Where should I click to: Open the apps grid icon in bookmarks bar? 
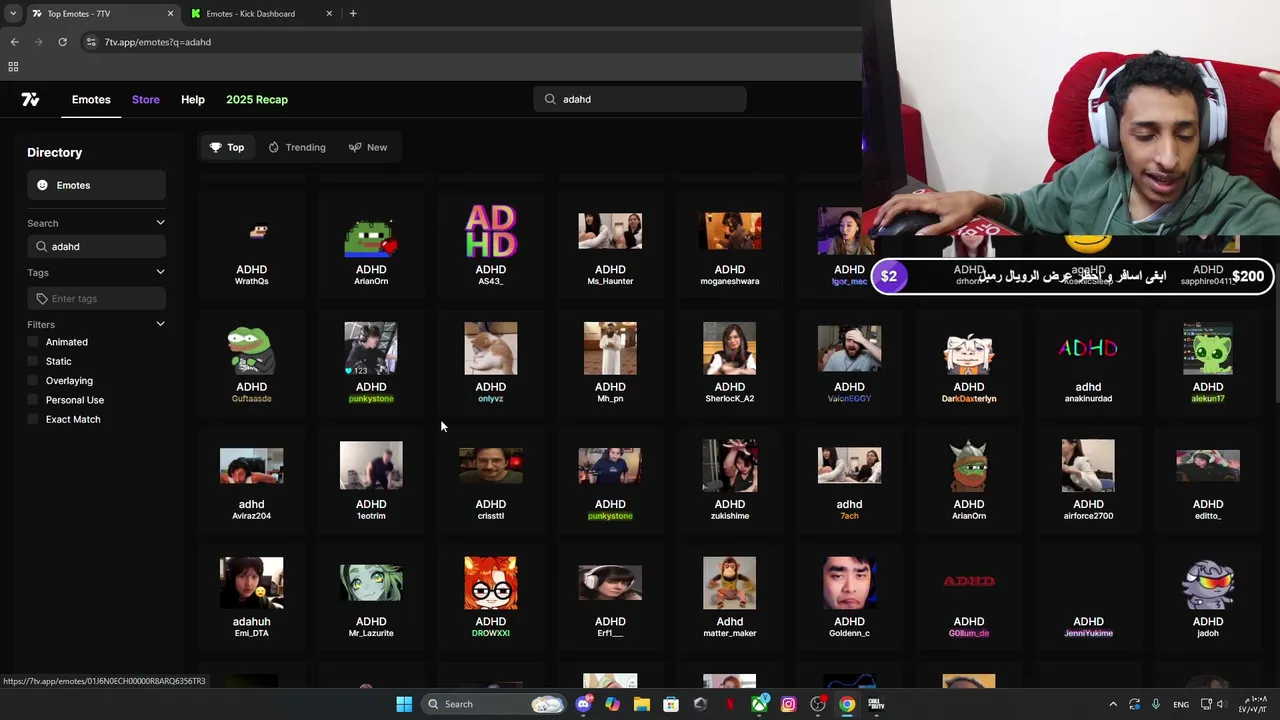point(13,67)
